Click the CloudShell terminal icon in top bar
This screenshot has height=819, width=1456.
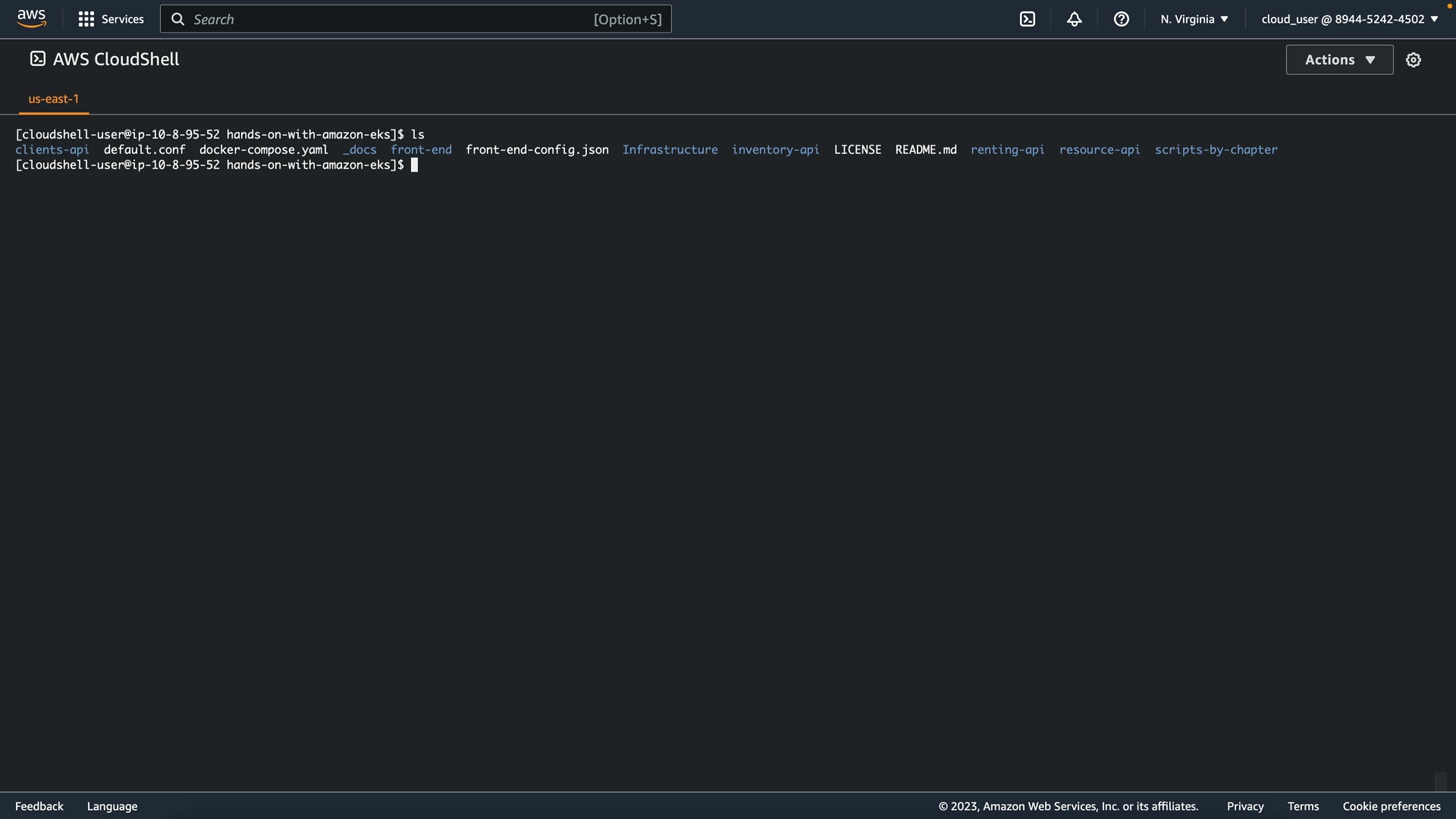1028,19
